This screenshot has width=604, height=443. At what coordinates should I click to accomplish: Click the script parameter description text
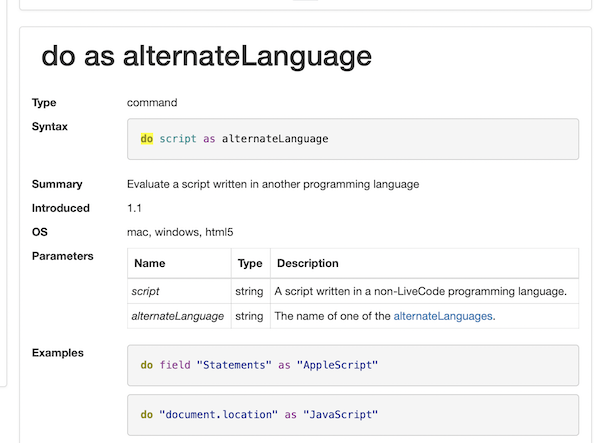point(420,291)
